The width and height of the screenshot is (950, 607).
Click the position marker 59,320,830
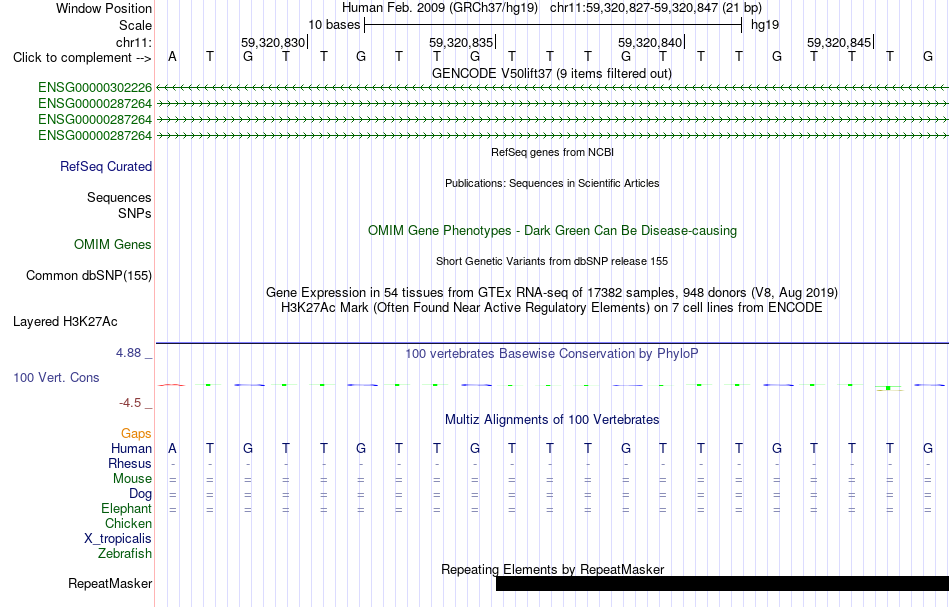(x=273, y=42)
